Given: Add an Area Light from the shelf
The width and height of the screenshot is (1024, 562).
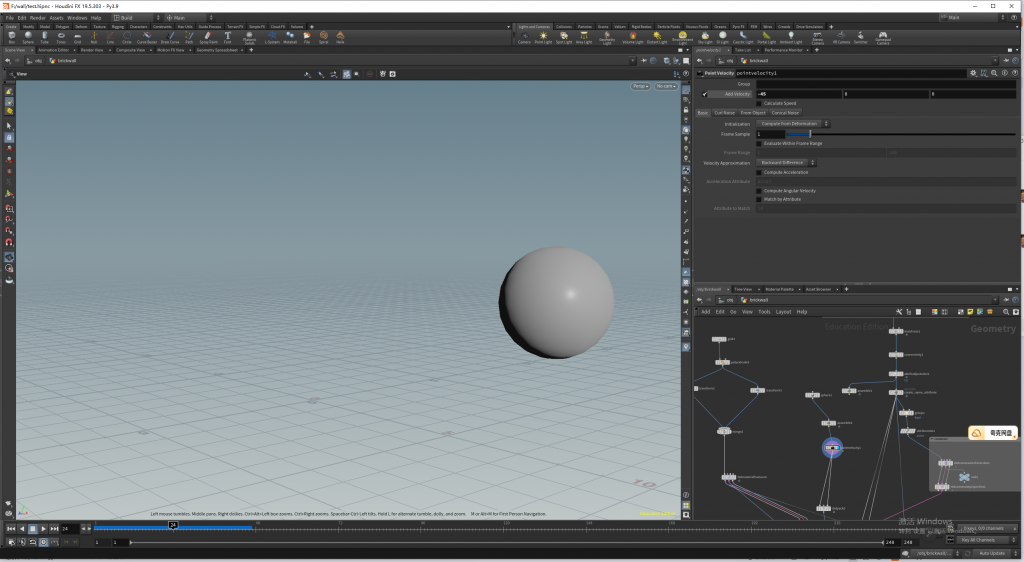Looking at the screenshot, I should [584, 38].
